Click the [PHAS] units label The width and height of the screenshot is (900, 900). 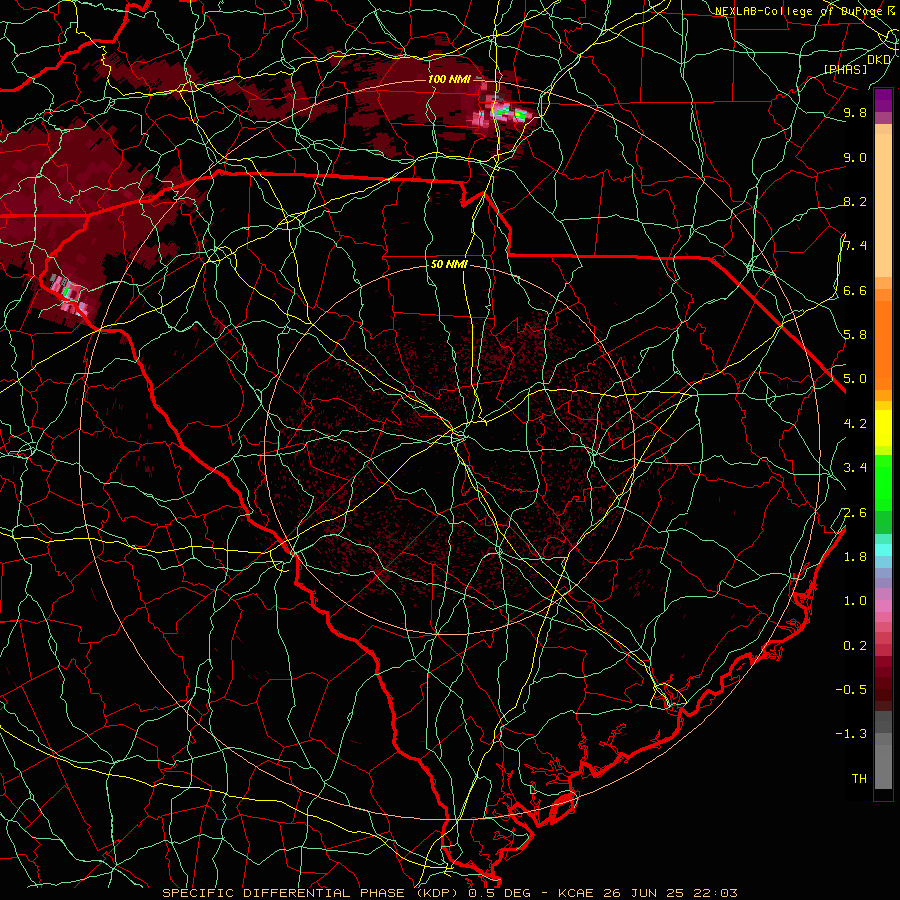845,69
